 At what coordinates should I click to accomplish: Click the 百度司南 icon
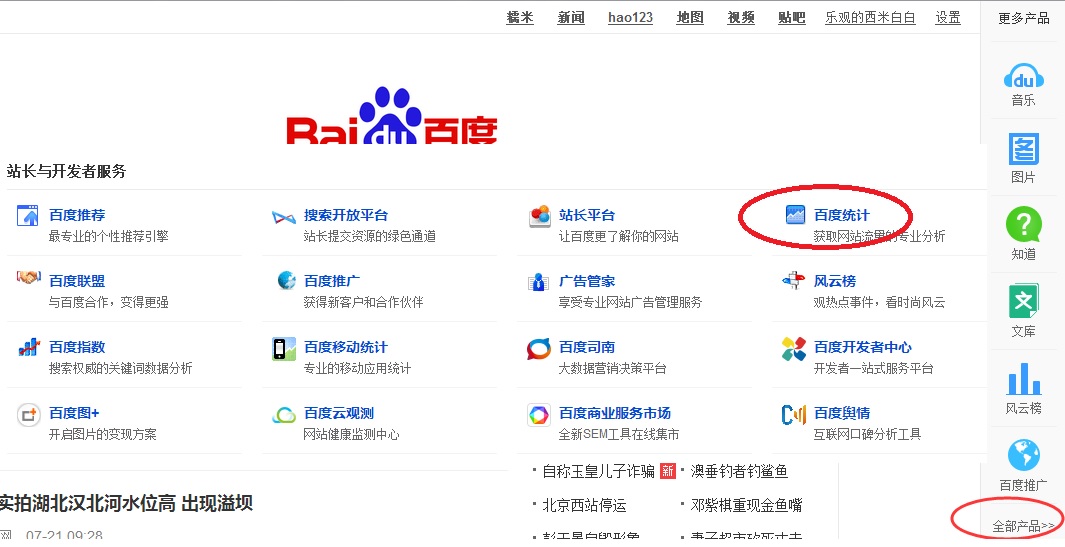tap(539, 349)
